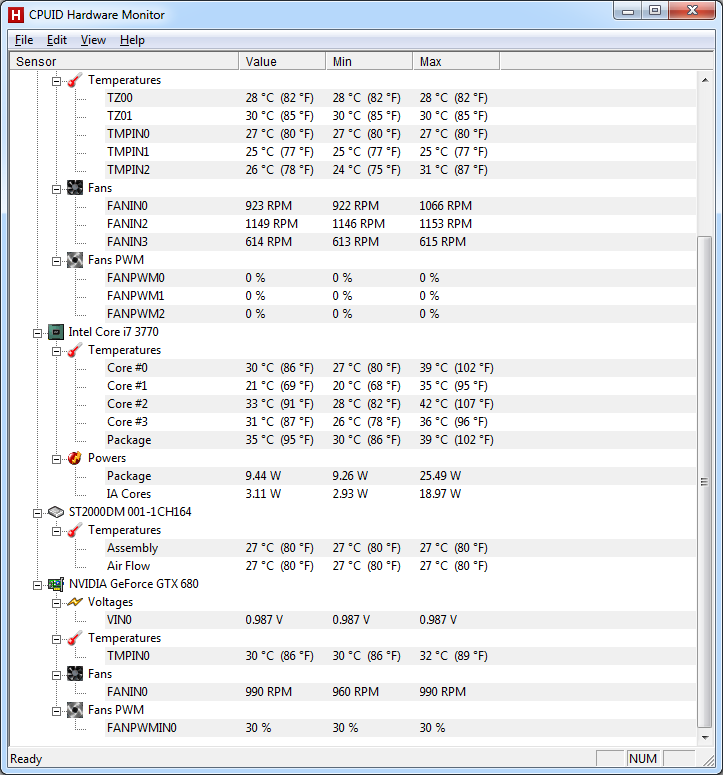Click the fan icon beside the GPU Fans PWM

click(x=75, y=710)
